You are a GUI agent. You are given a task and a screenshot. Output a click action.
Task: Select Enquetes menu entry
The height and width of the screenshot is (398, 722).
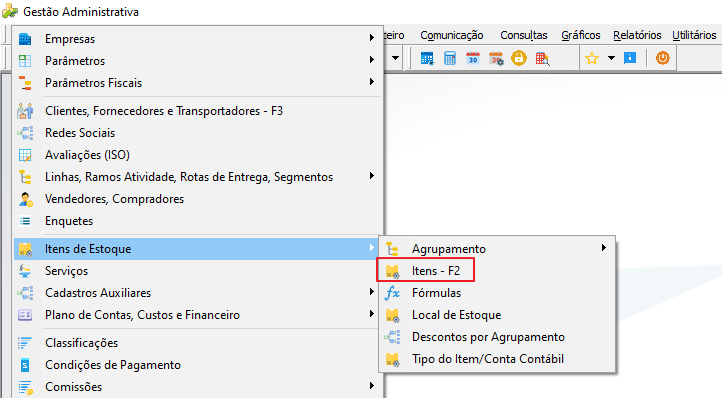click(198, 221)
